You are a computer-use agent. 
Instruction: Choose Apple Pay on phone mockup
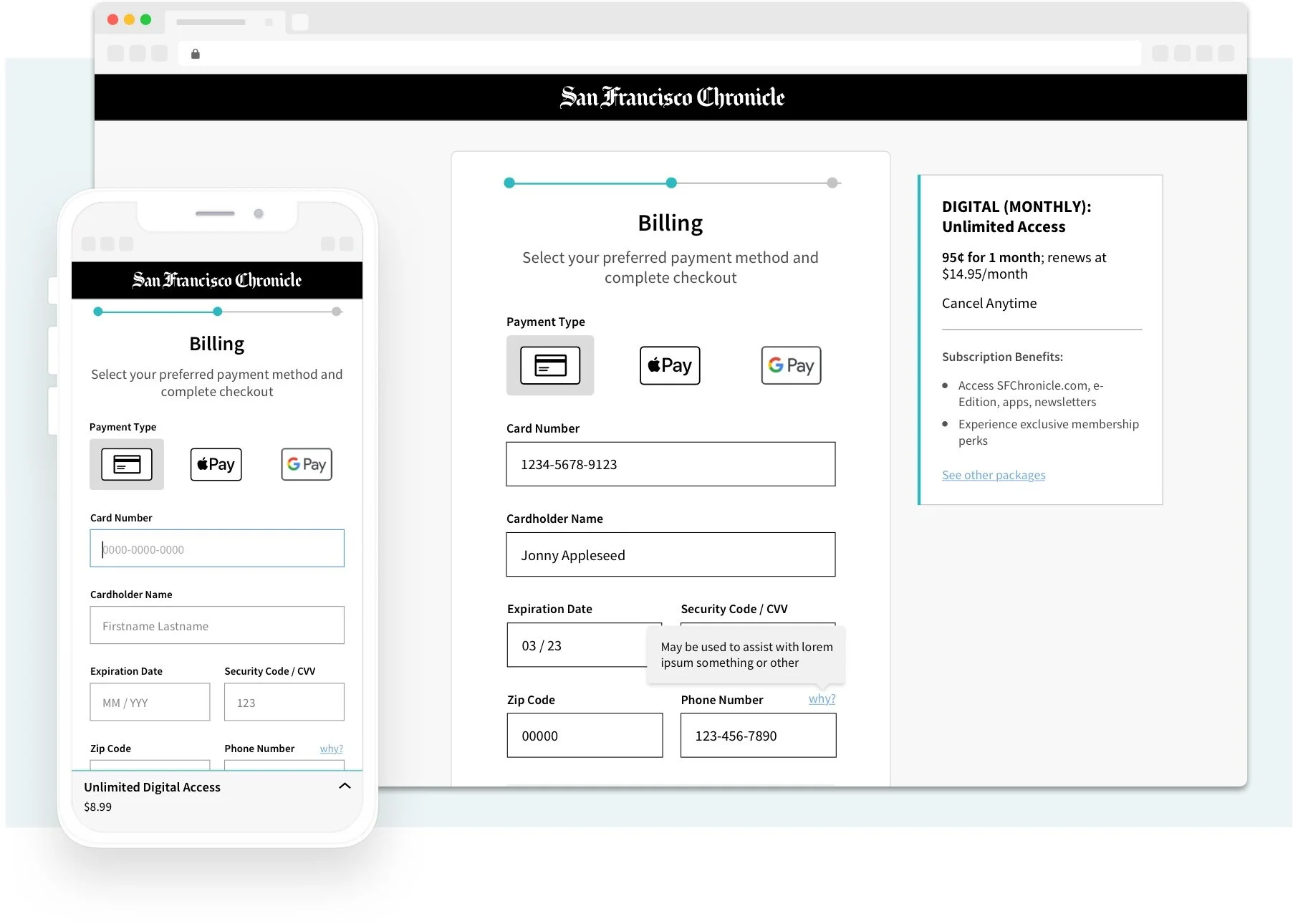pos(216,464)
